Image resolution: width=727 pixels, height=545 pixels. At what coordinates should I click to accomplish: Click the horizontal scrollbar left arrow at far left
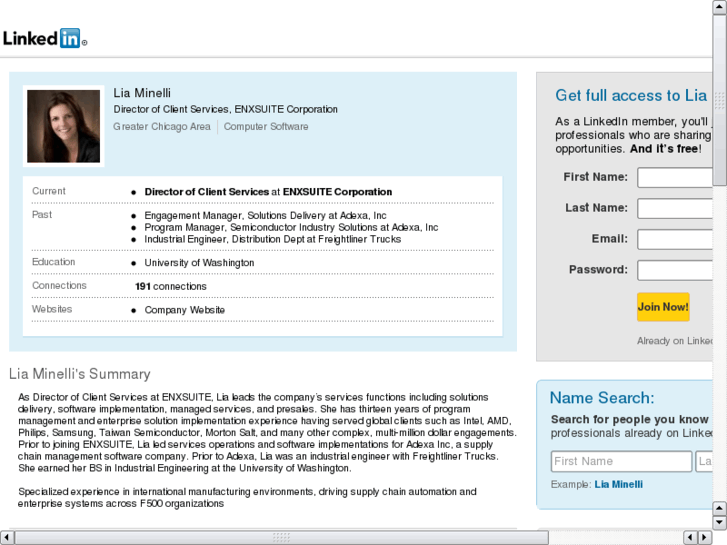pos(7,537)
